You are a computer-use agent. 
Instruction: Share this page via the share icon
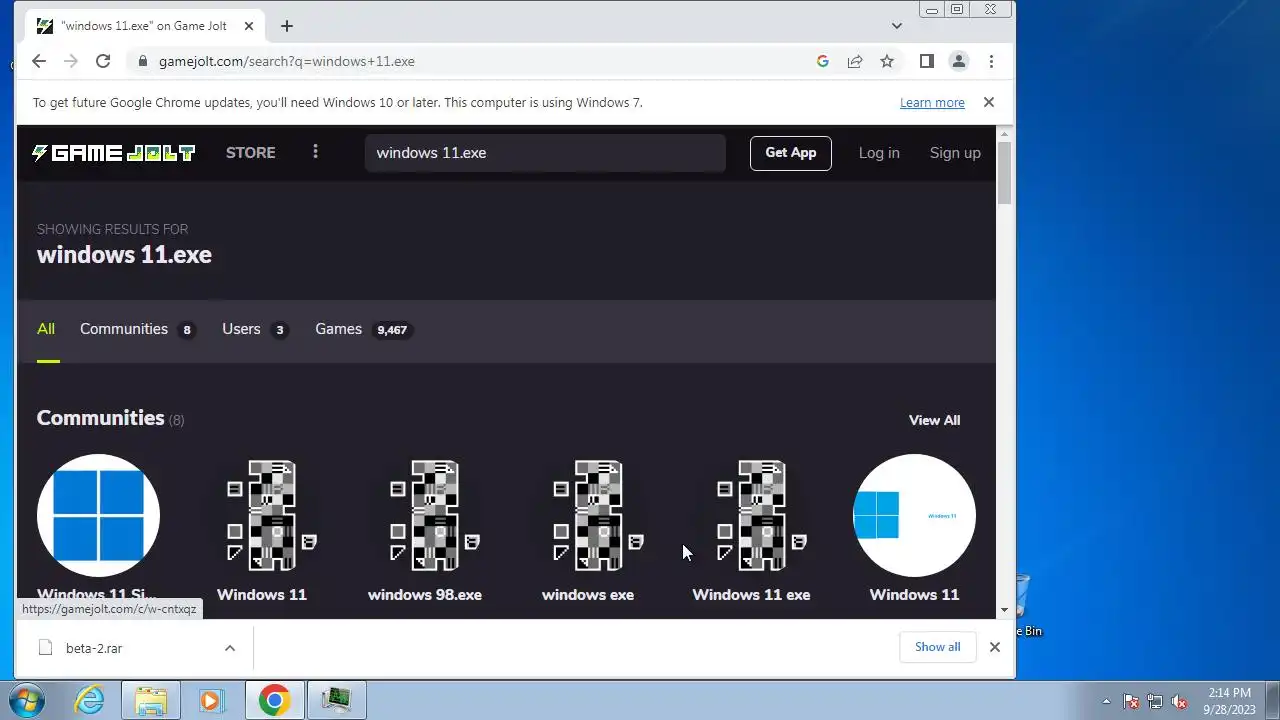(854, 61)
